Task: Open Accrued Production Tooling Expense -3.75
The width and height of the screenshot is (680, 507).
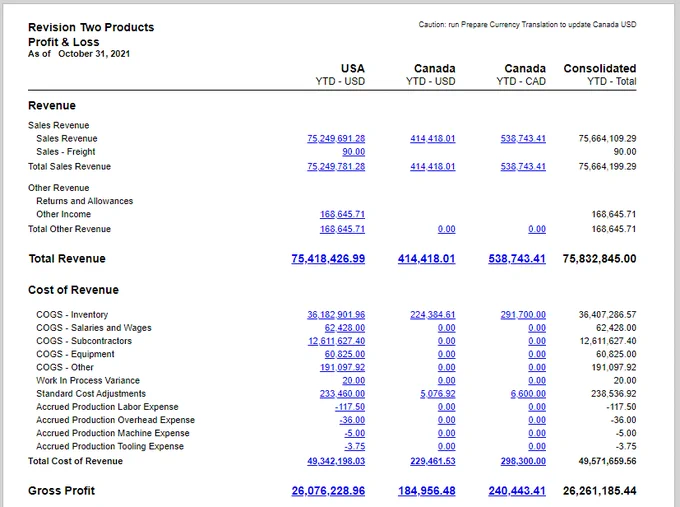Action: click(x=355, y=446)
